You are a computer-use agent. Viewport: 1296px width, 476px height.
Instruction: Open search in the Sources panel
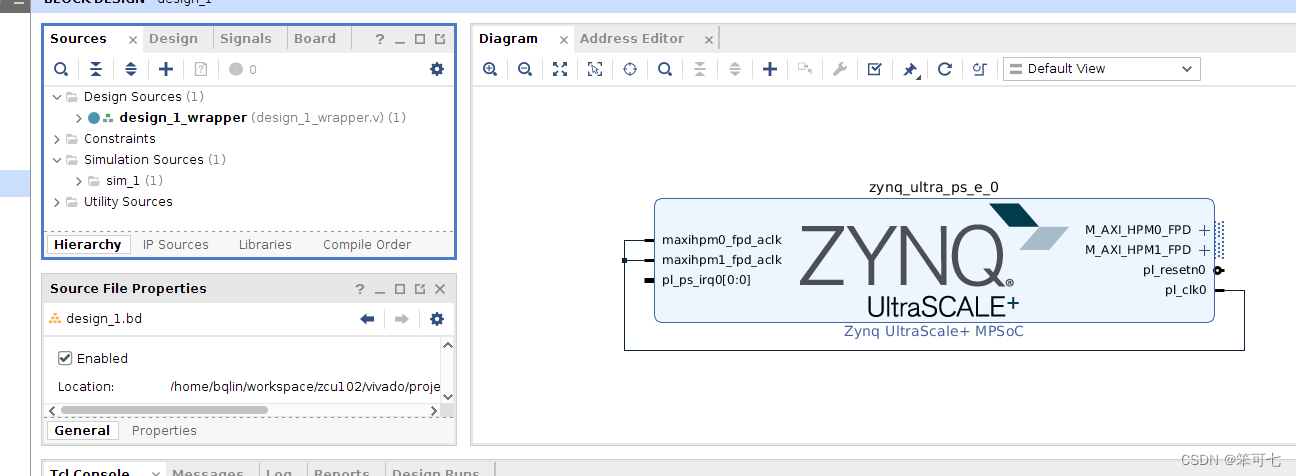click(x=61, y=69)
